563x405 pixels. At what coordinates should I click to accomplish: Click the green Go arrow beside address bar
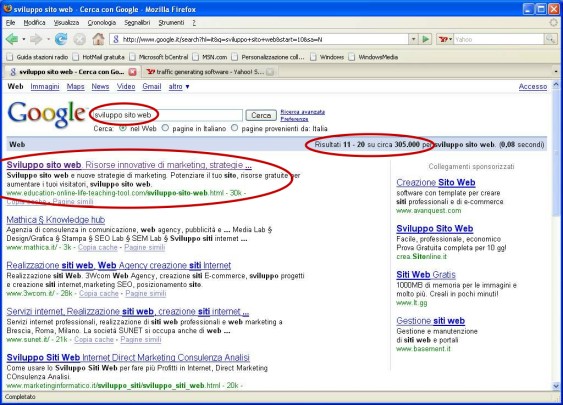(425, 39)
